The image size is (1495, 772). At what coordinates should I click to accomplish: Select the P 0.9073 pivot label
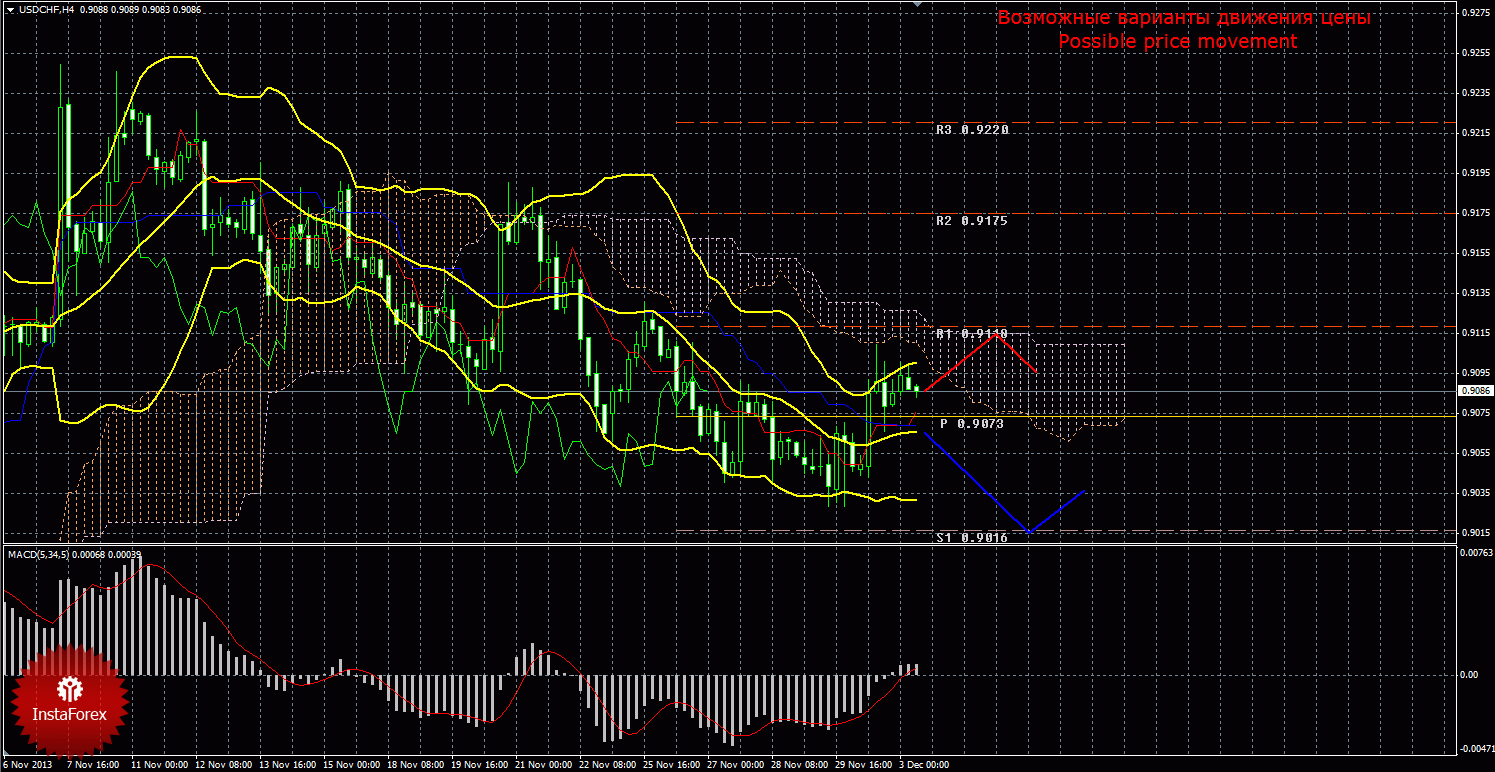tap(972, 424)
